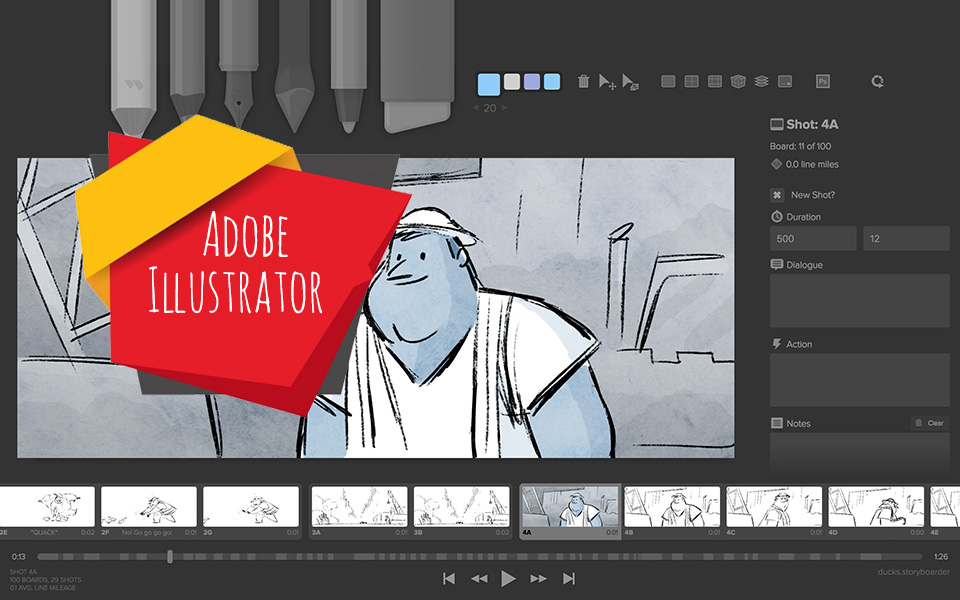Screen dimensions: 960x600
Task: Toggle the New Shot? checkbox
Action: click(777, 195)
